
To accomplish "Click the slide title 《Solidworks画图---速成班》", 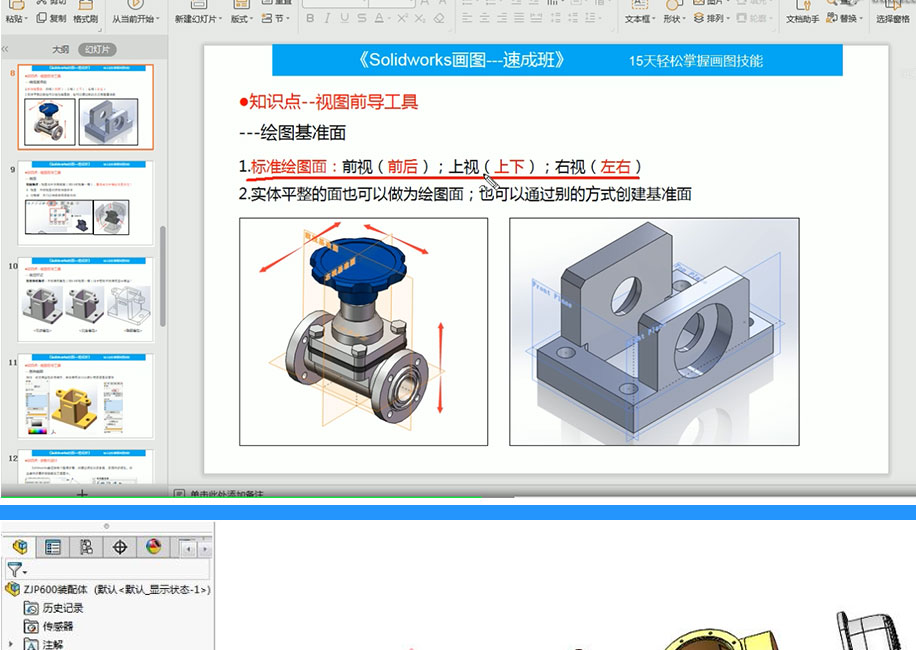I will click(x=461, y=60).
